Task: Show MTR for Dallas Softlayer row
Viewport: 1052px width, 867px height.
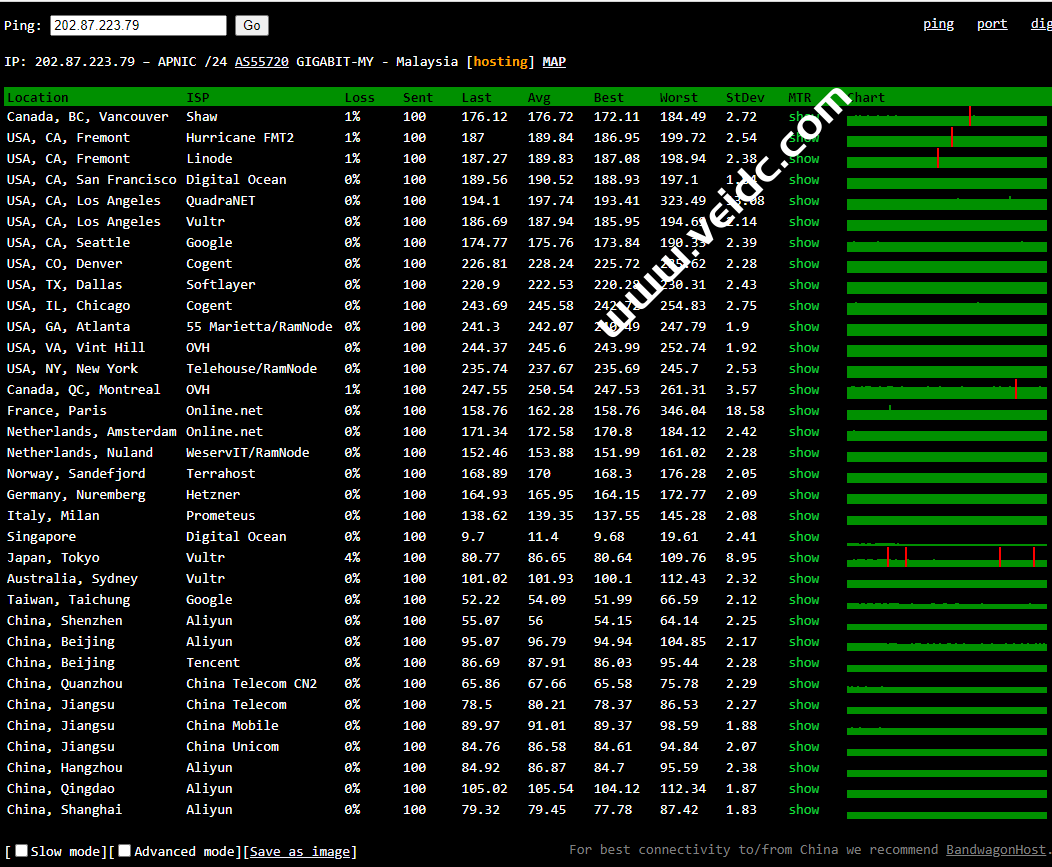Action: point(804,285)
